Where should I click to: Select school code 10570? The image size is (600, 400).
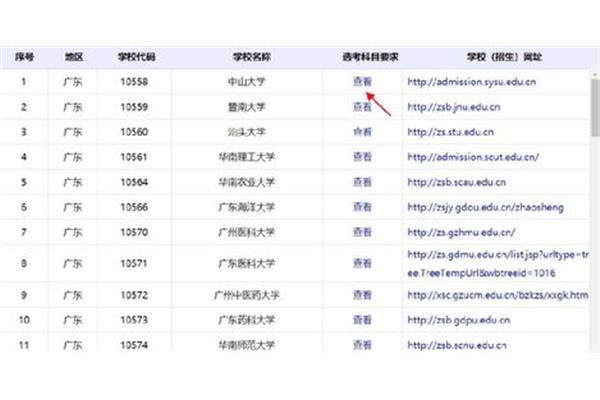tap(134, 232)
